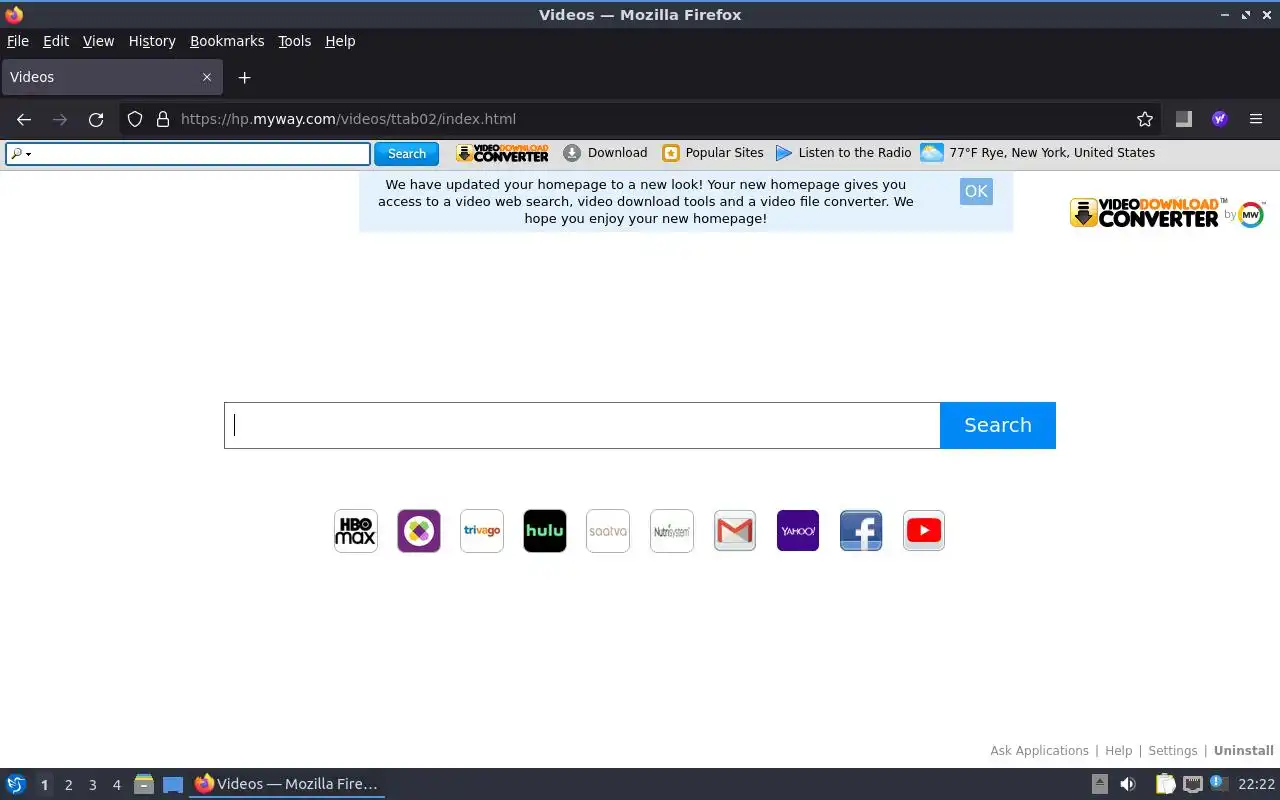Open the Trivago shortcut tile
Viewport: 1280px width, 800px height.
pyautogui.click(x=482, y=531)
